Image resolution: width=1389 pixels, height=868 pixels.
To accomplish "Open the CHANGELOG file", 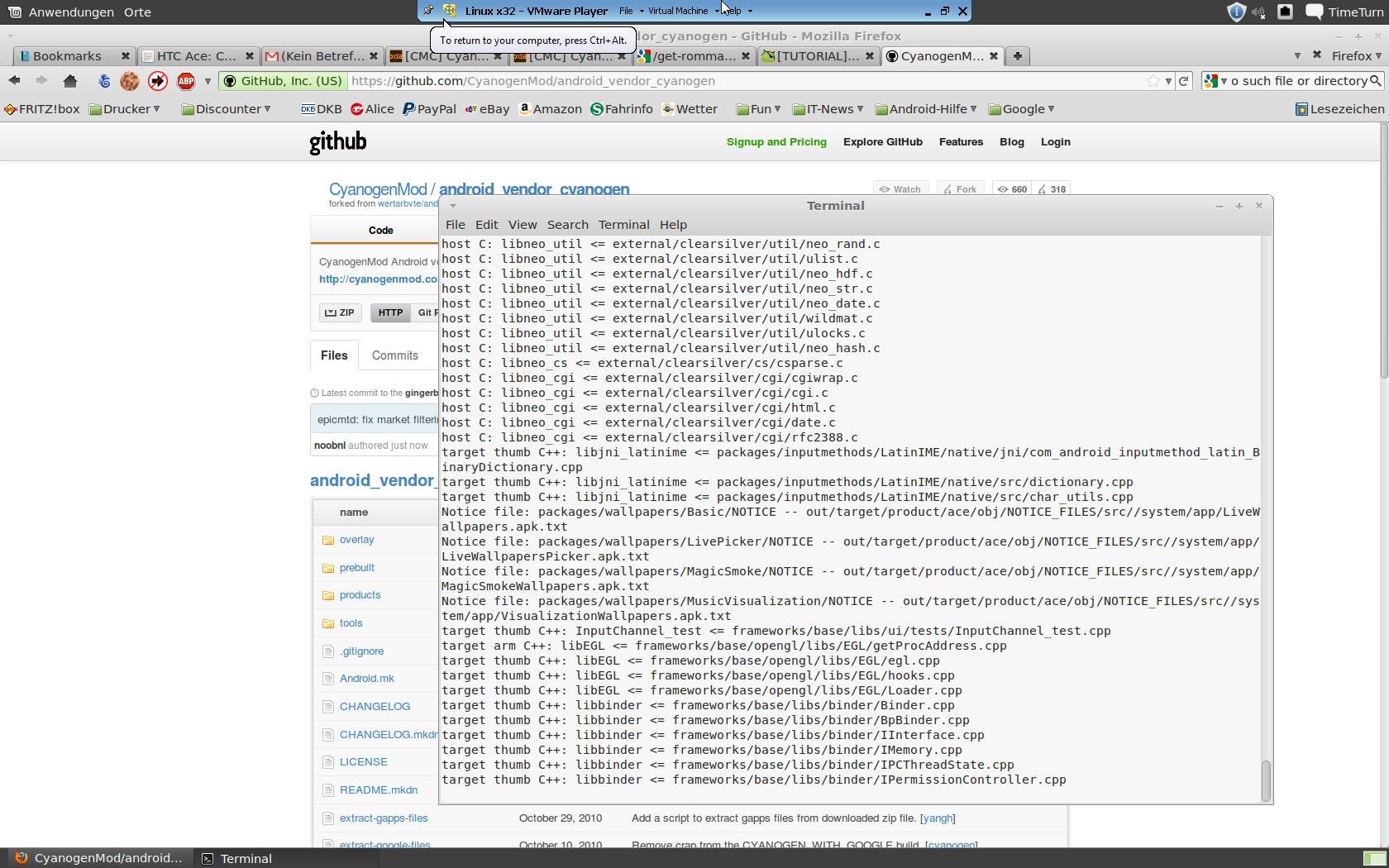I will pyautogui.click(x=375, y=707).
